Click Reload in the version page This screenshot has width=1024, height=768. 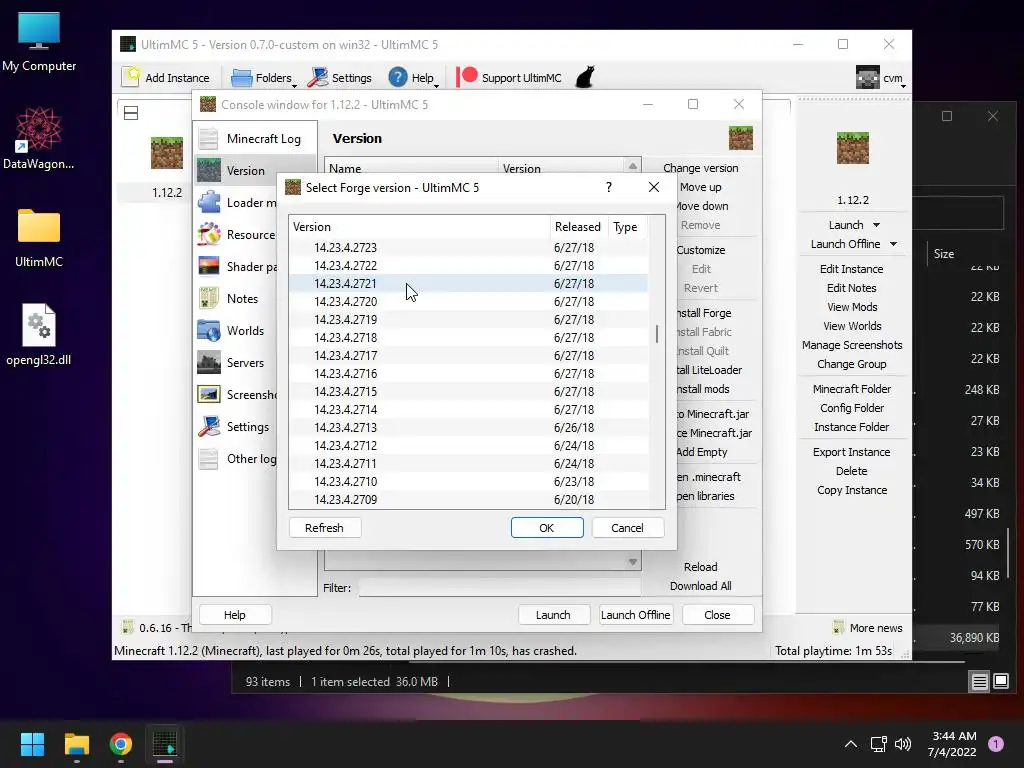[700, 567]
